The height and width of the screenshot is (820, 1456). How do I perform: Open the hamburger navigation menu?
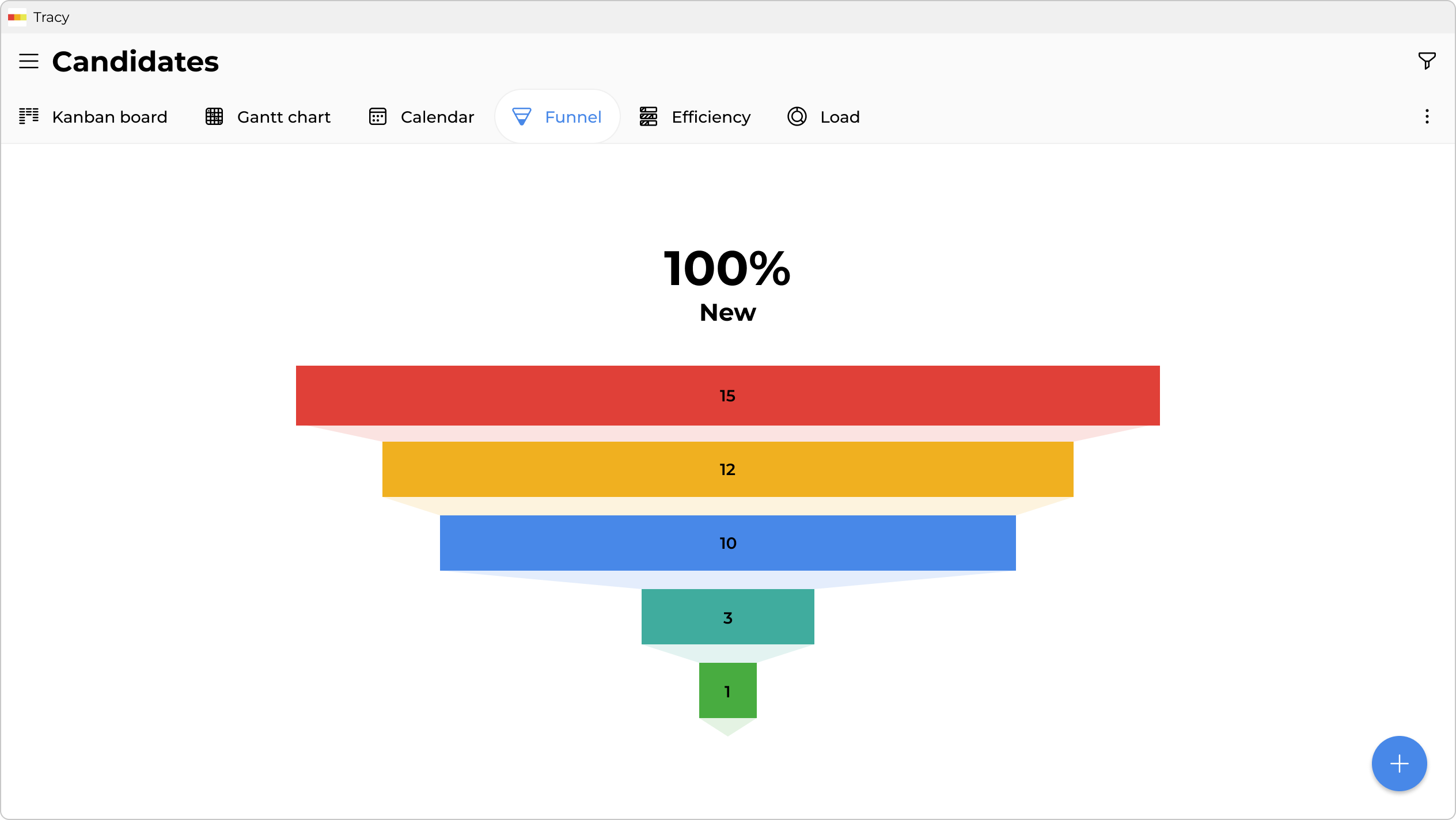click(x=29, y=61)
